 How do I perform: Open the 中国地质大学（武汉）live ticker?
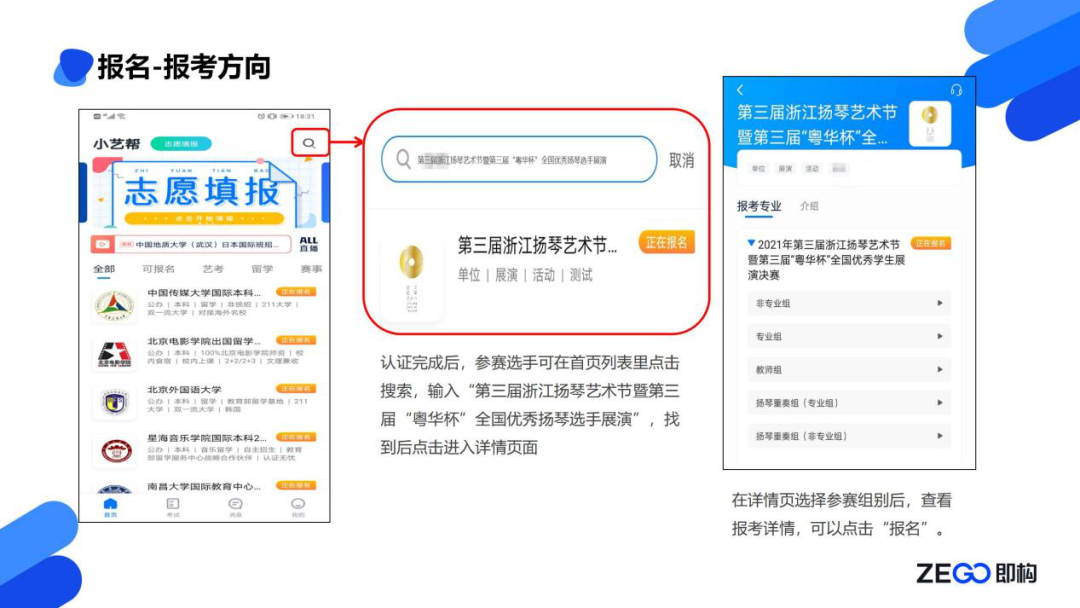(191, 244)
